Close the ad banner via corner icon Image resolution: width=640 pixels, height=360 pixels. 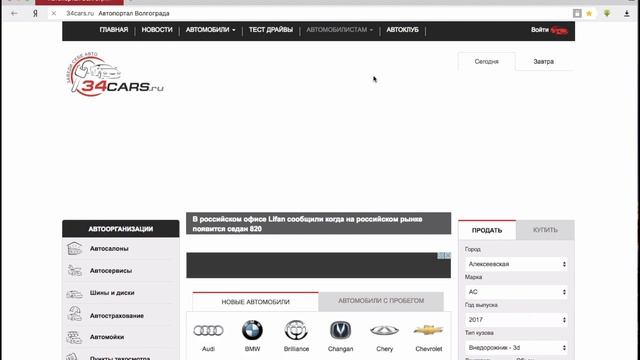[447, 256]
